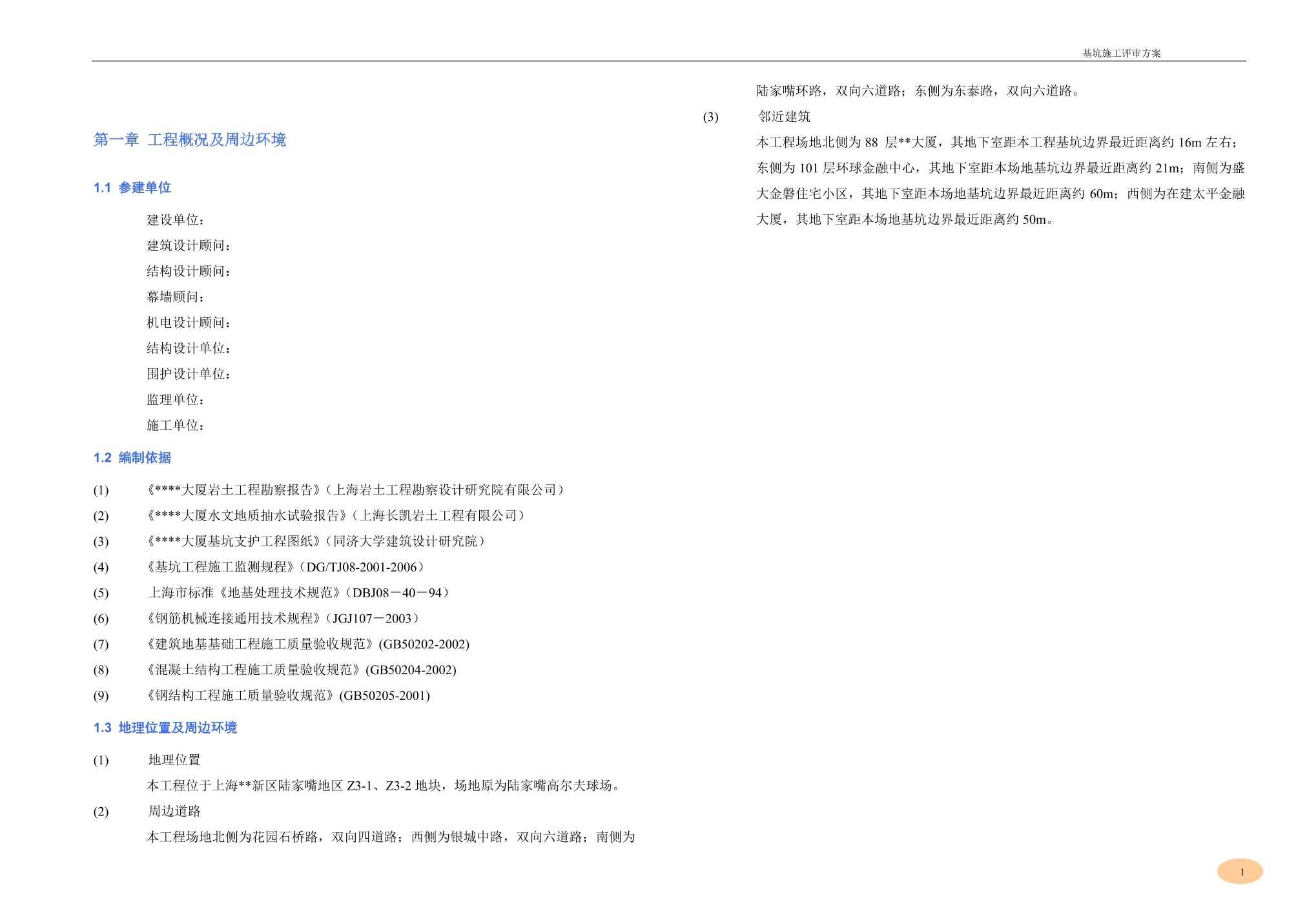Click item (8) 混凝土结构工程施工质量验收规范

pos(275,670)
